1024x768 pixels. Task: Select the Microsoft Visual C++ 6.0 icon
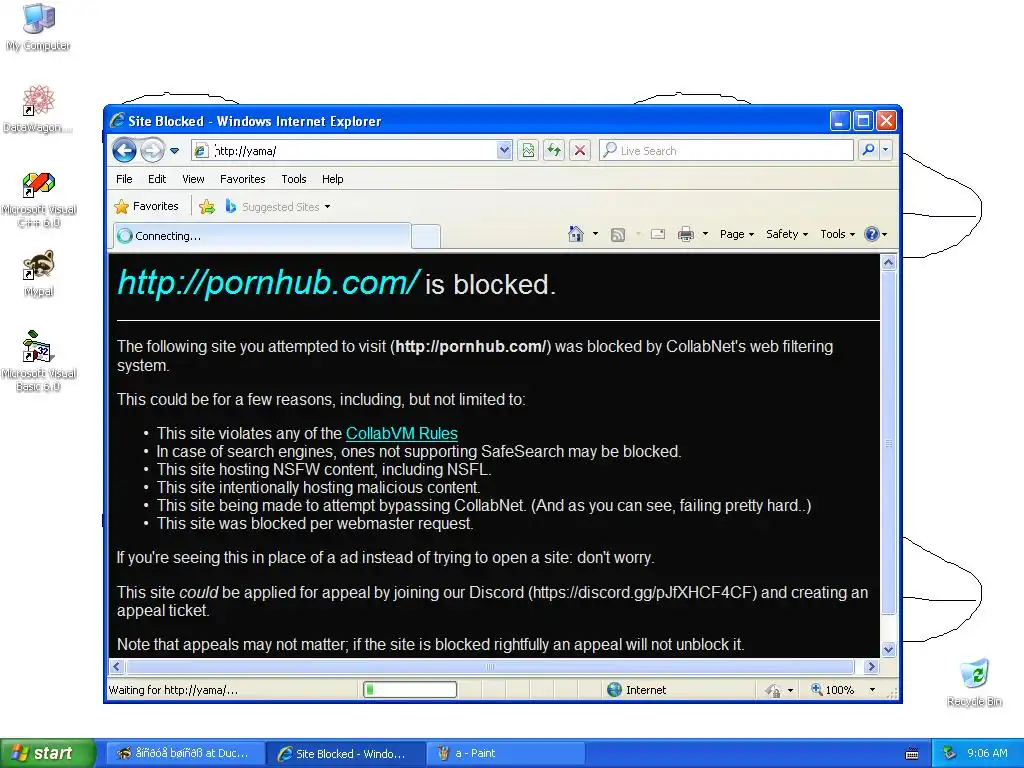point(39,200)
